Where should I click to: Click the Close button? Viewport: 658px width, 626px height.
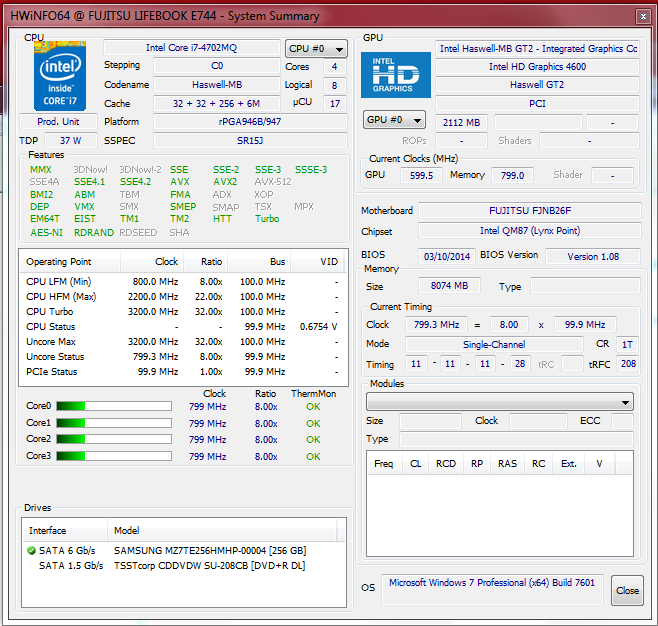[627, 590]
